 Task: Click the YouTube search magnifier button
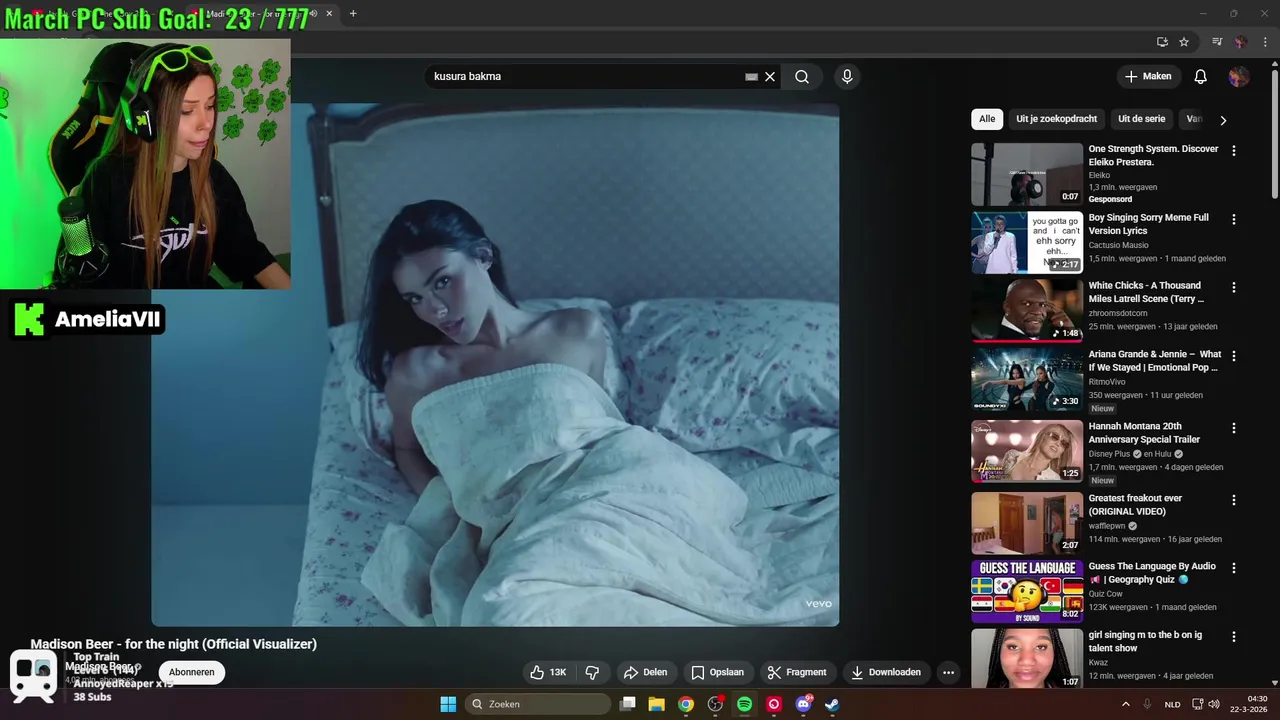pyautogui.click(x=802, y=77)
